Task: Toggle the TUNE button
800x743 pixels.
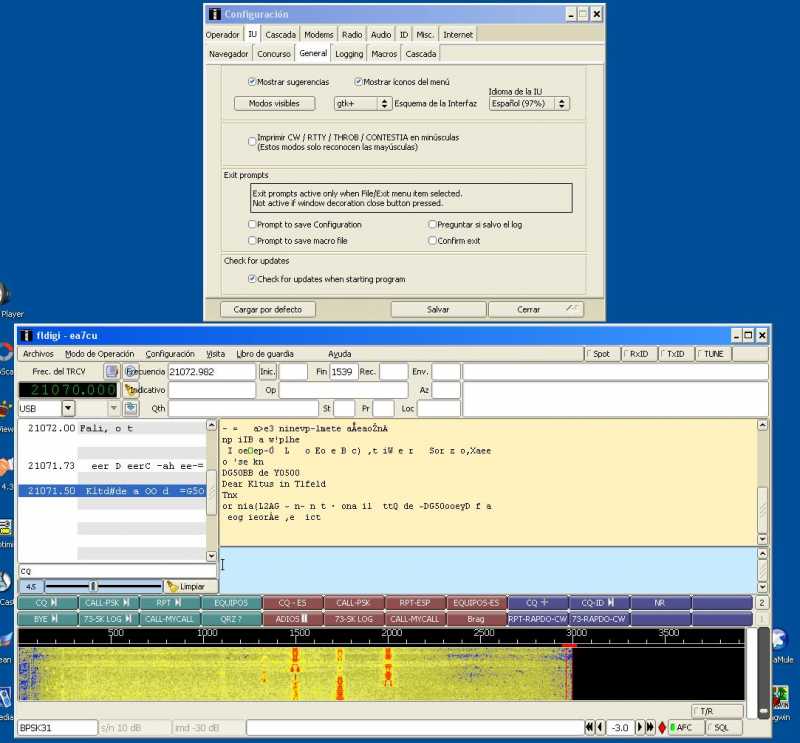Action: pos(713,354)
